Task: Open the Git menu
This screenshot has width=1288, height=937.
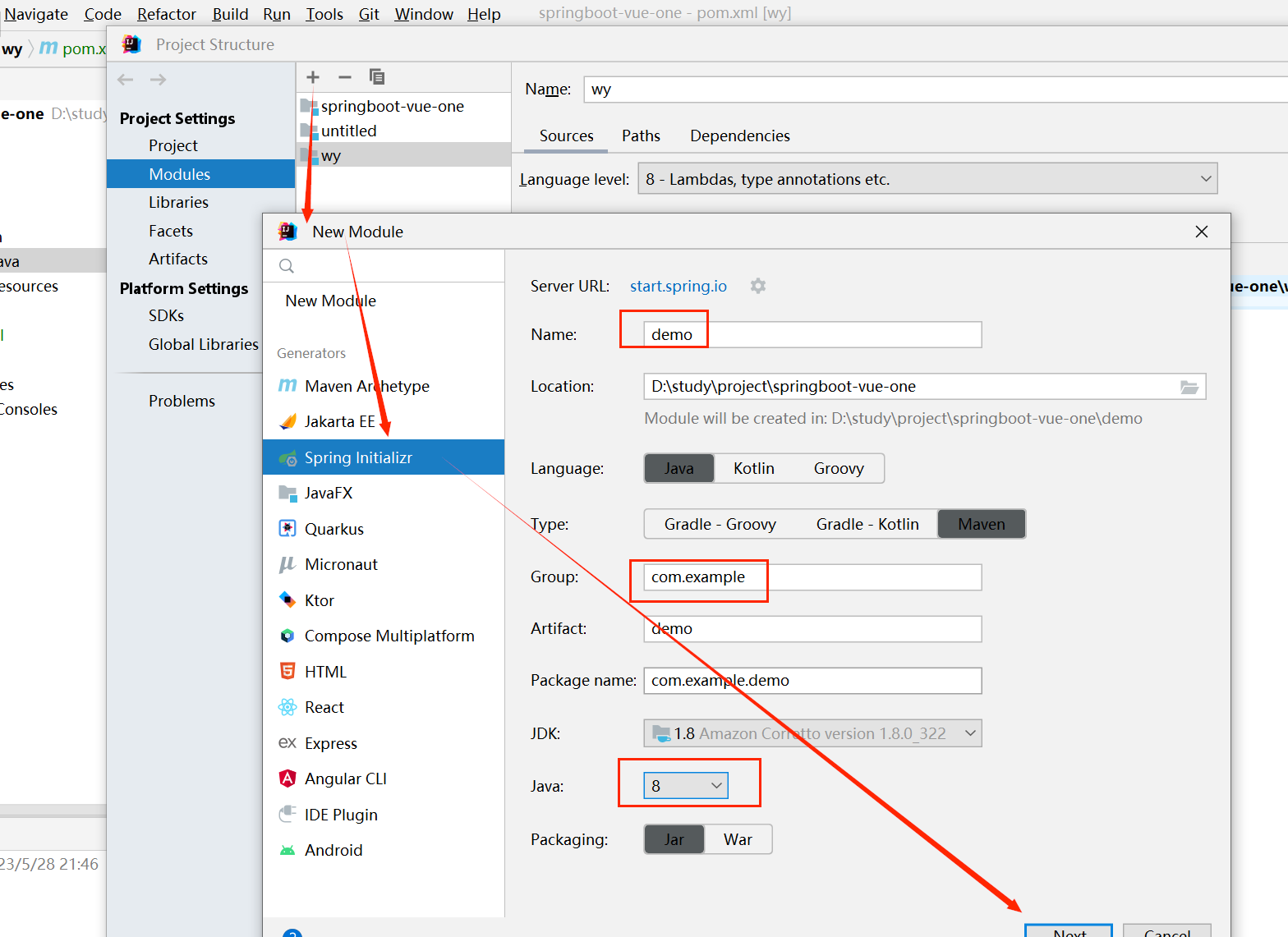Action: (x=369, y=14)
